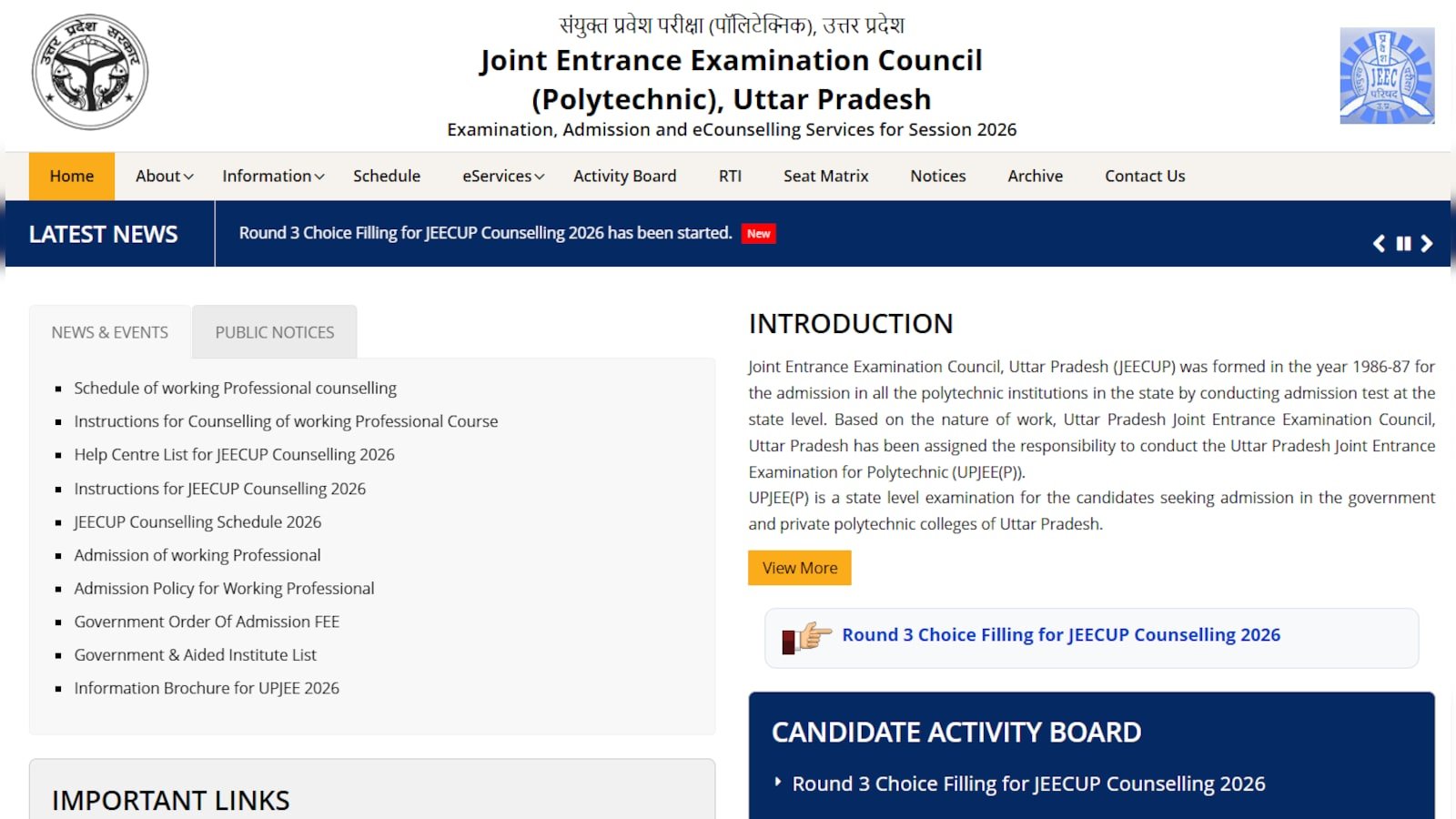Image resolution: width=1456 pixels, height=819 pixels.
Task: Click the CANDIDATE ACTIVITY BOARD heading
Action: point(956,733)
